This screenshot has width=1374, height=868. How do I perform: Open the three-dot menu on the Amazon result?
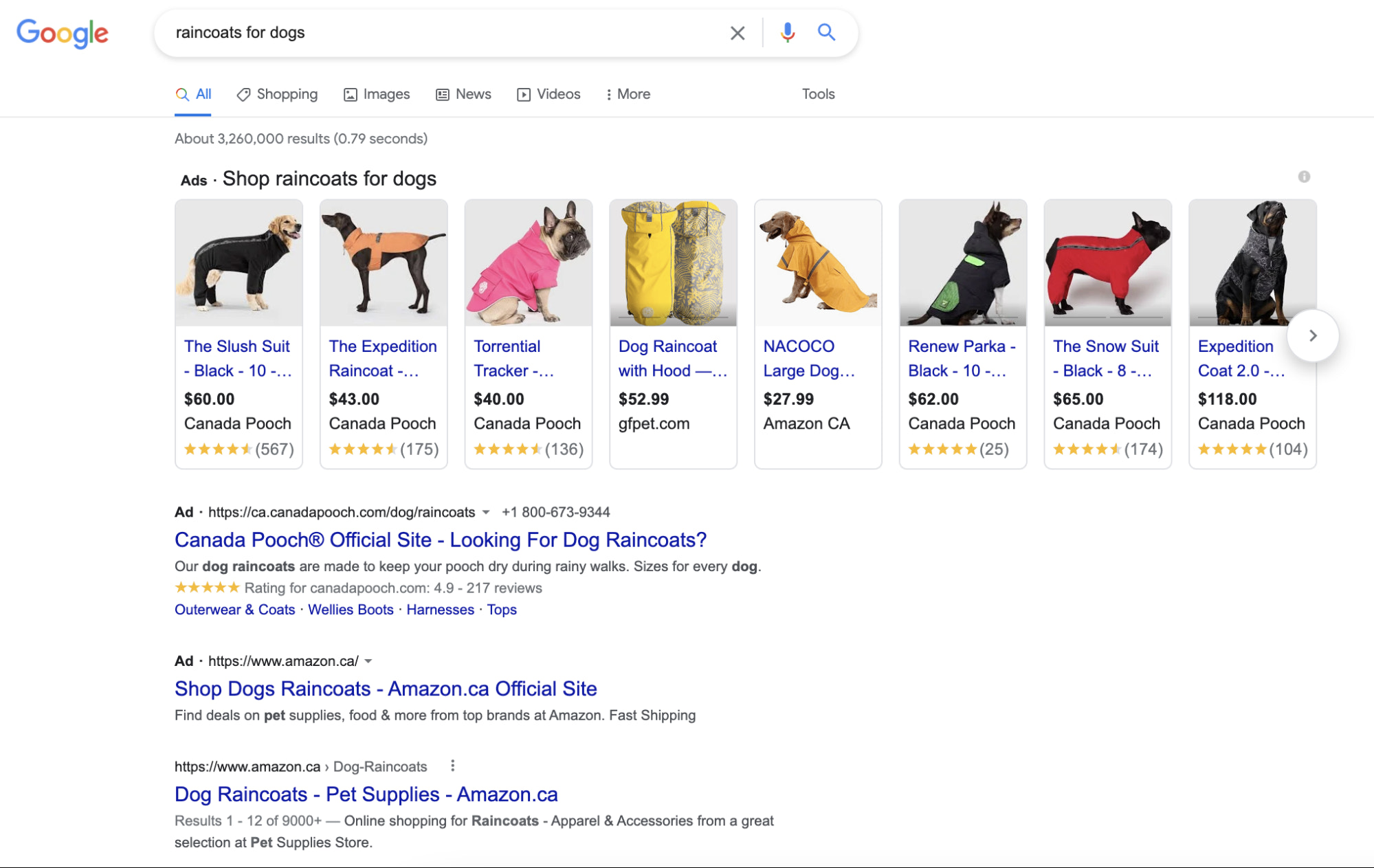(452, 765)
